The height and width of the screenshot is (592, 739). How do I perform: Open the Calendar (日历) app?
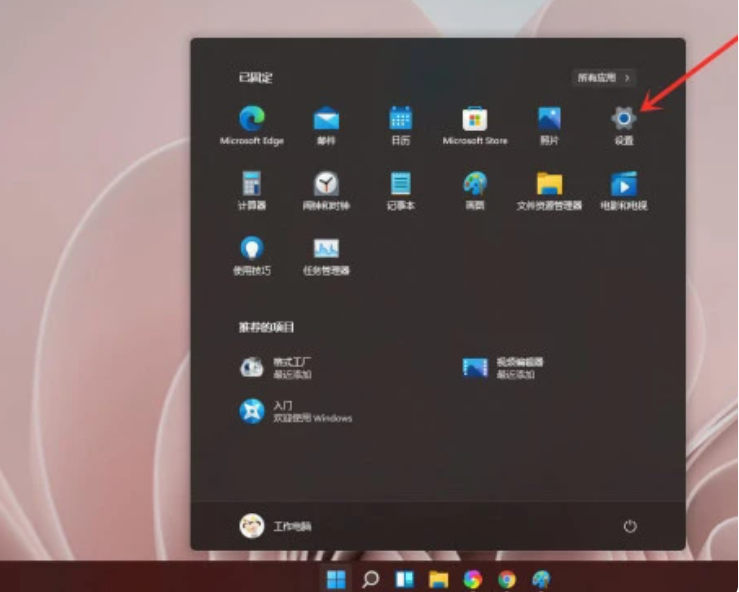pos(401,125)
